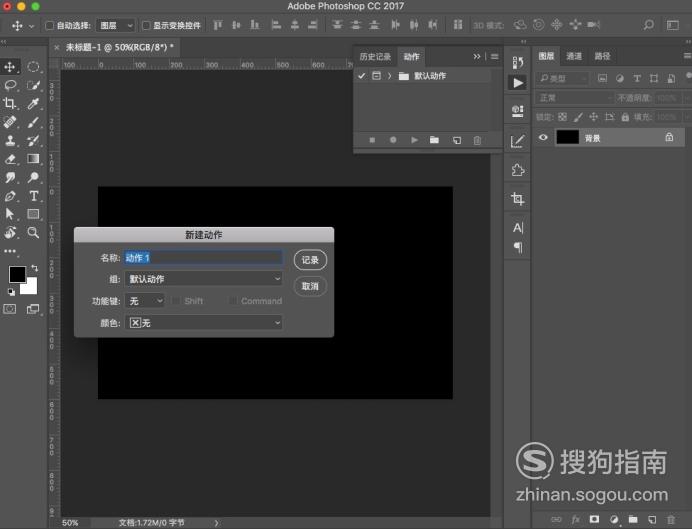Image resolution: width=692 pixels, height=529 pixels.
Task: Open the extra tools ellipsis menu
Action: 10,251
